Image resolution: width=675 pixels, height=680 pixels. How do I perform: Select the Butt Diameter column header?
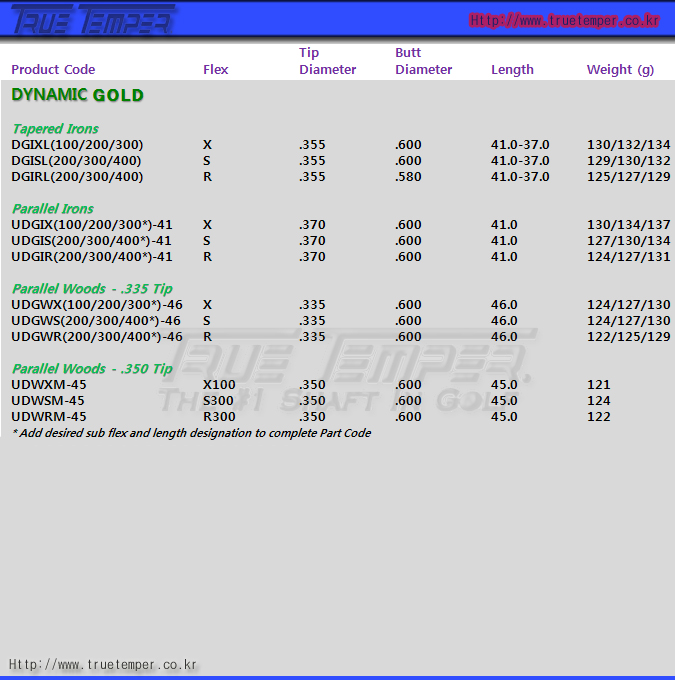click(423, 61)
